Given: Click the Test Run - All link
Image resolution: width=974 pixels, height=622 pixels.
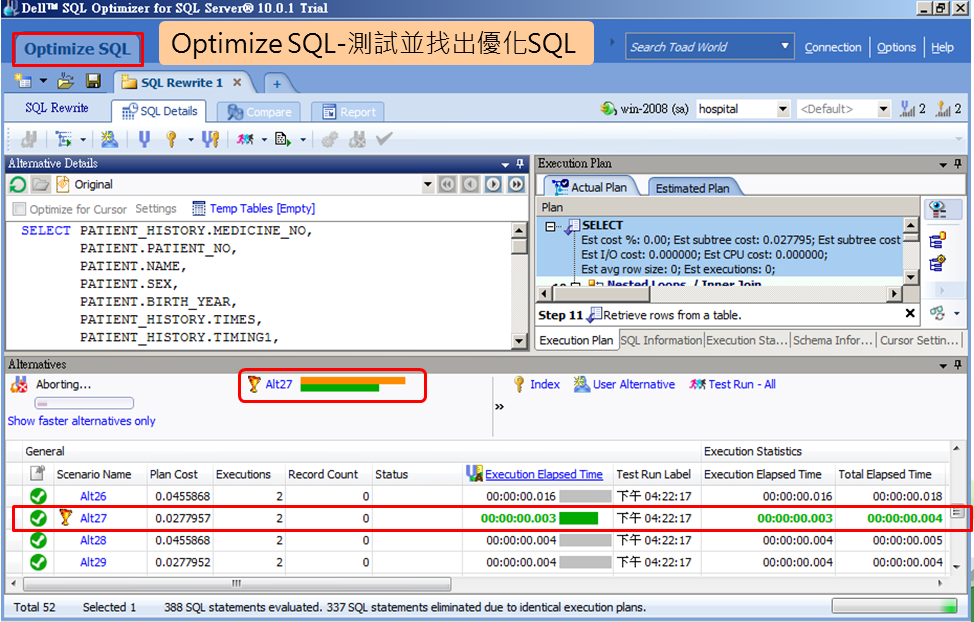Looking at the screenshot, I should pyautogui.click(x=742, y=384).
